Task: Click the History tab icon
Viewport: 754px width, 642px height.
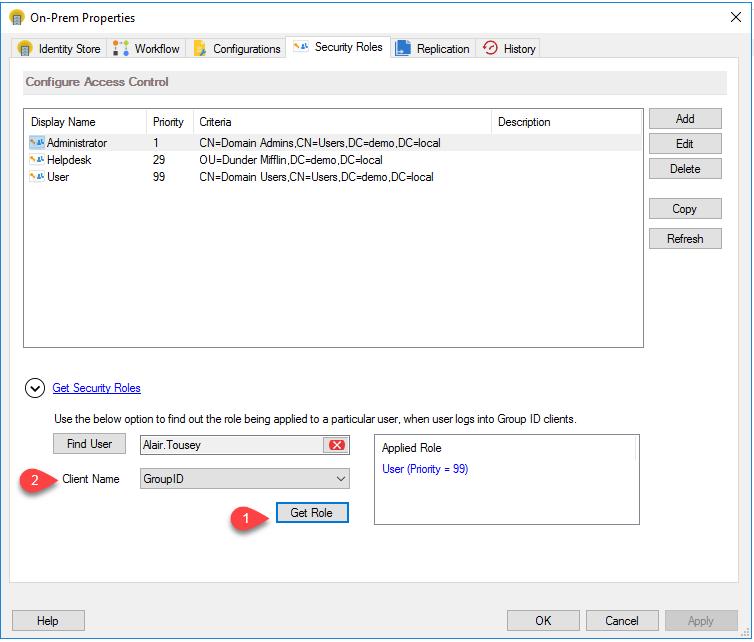Action: tap(490, 48)
